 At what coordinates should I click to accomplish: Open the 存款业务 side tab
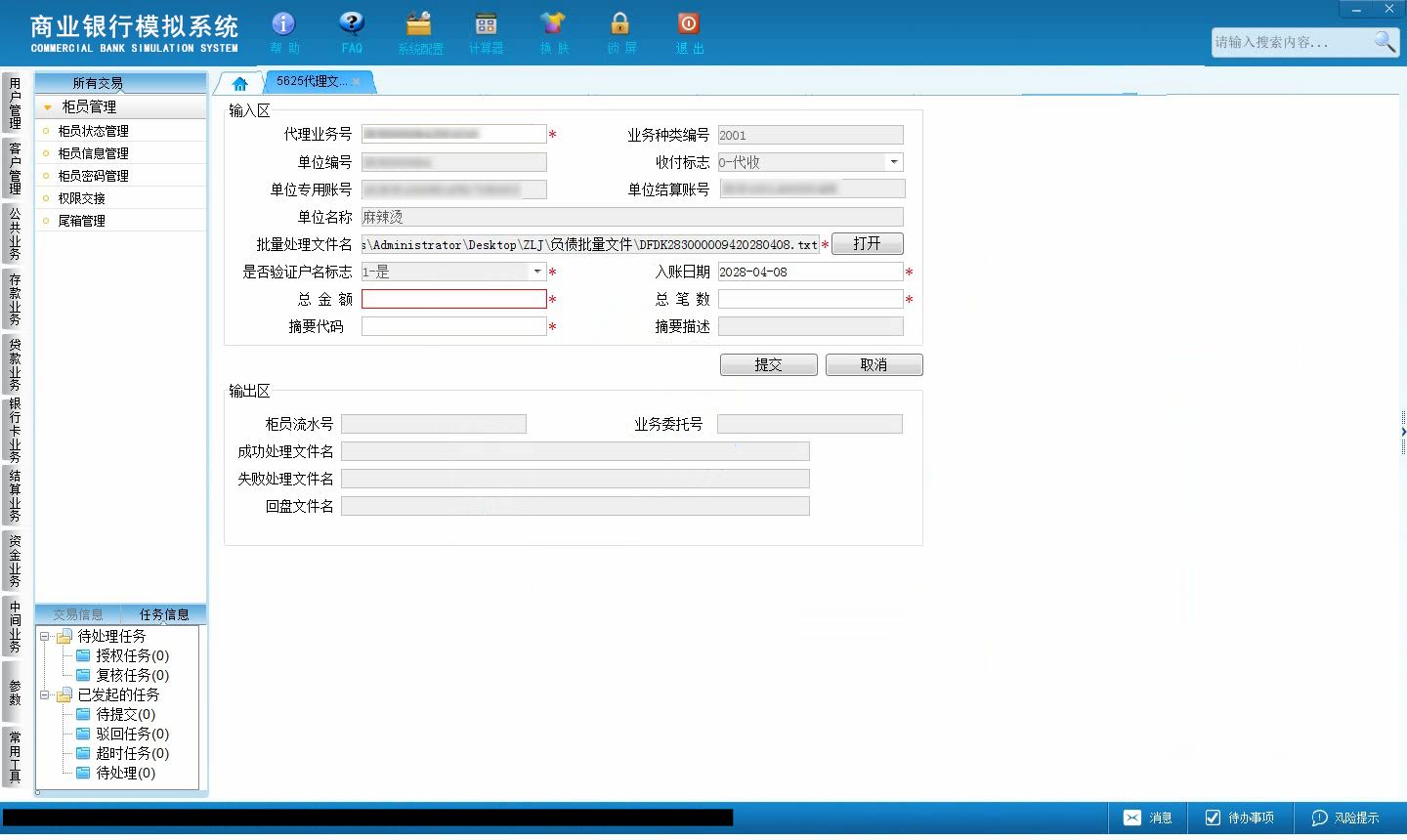tap(14, 299)
